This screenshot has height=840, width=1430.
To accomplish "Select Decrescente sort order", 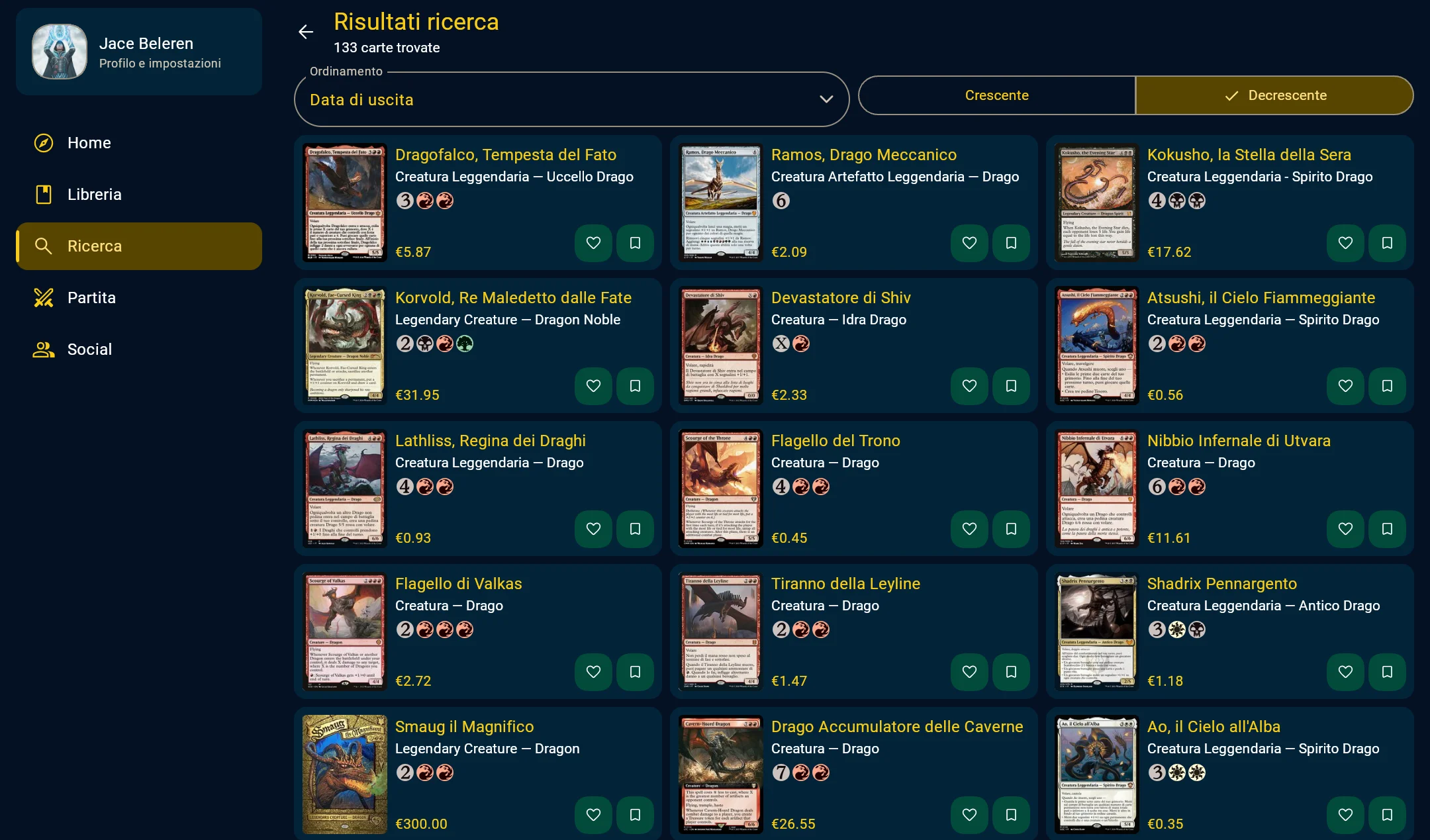I will click(x=1274, y=95).
